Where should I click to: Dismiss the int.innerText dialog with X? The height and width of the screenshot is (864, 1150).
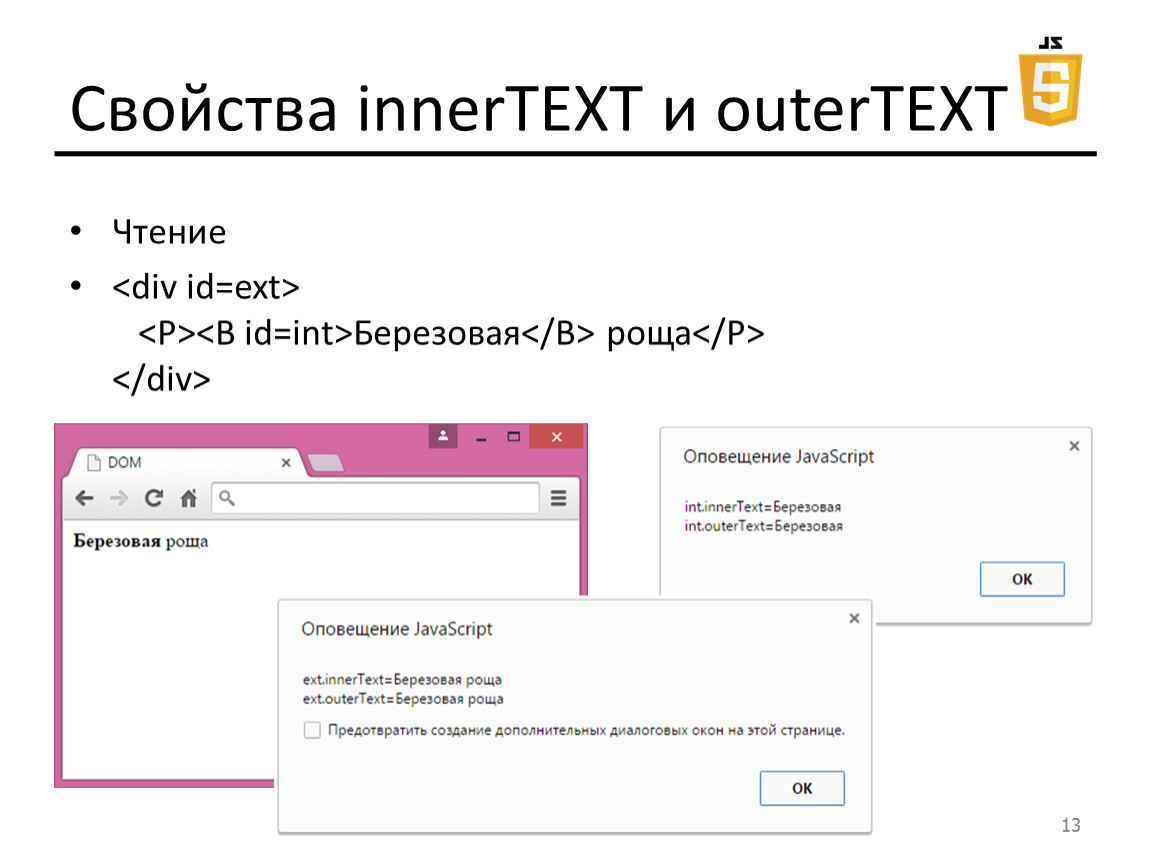click(1074, 446)
